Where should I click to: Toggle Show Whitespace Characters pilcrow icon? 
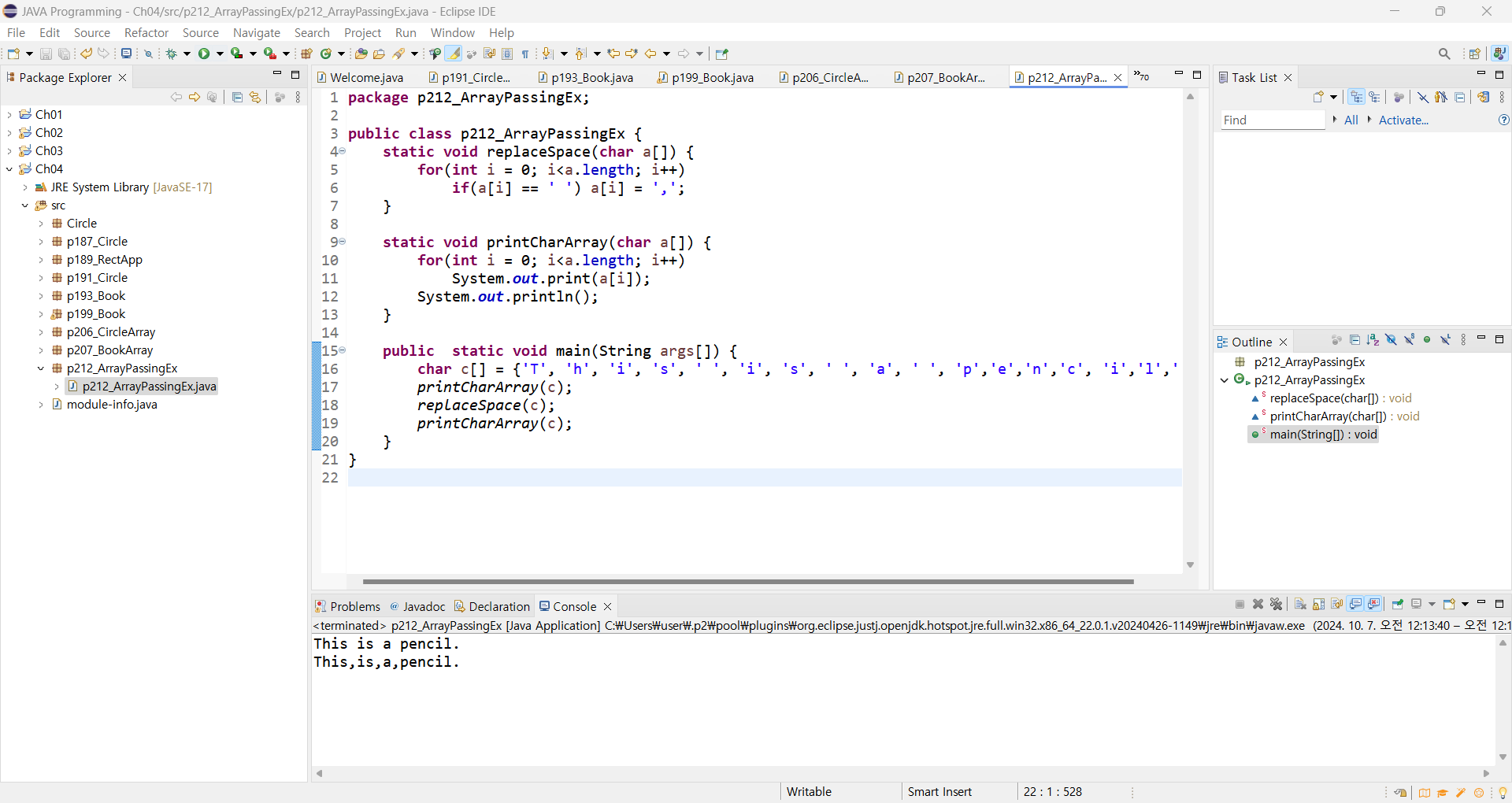[x=525, y=54]
